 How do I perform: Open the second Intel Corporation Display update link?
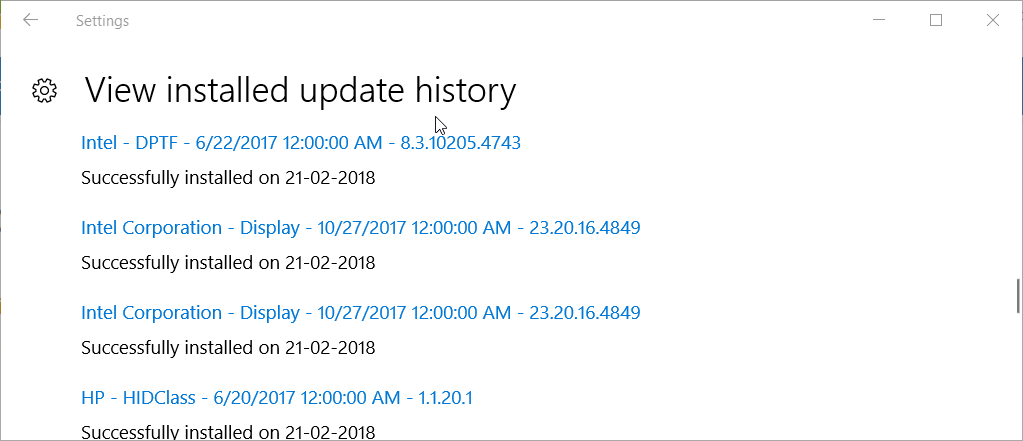tap(360, 313)
